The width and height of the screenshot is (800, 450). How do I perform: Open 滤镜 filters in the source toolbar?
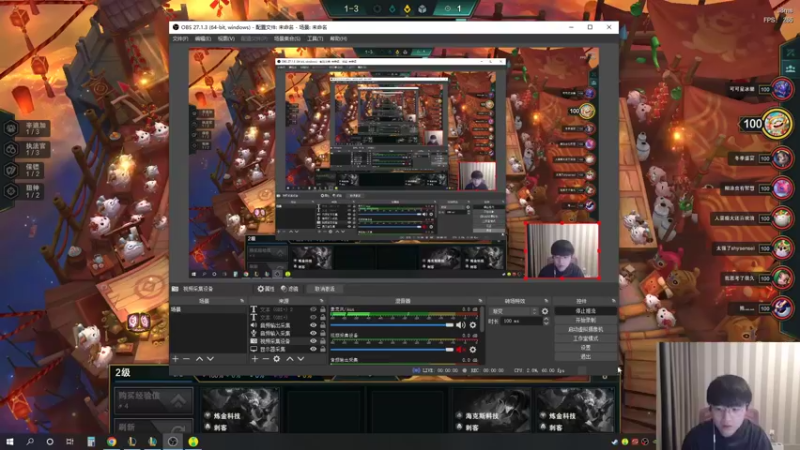point(289,289)
